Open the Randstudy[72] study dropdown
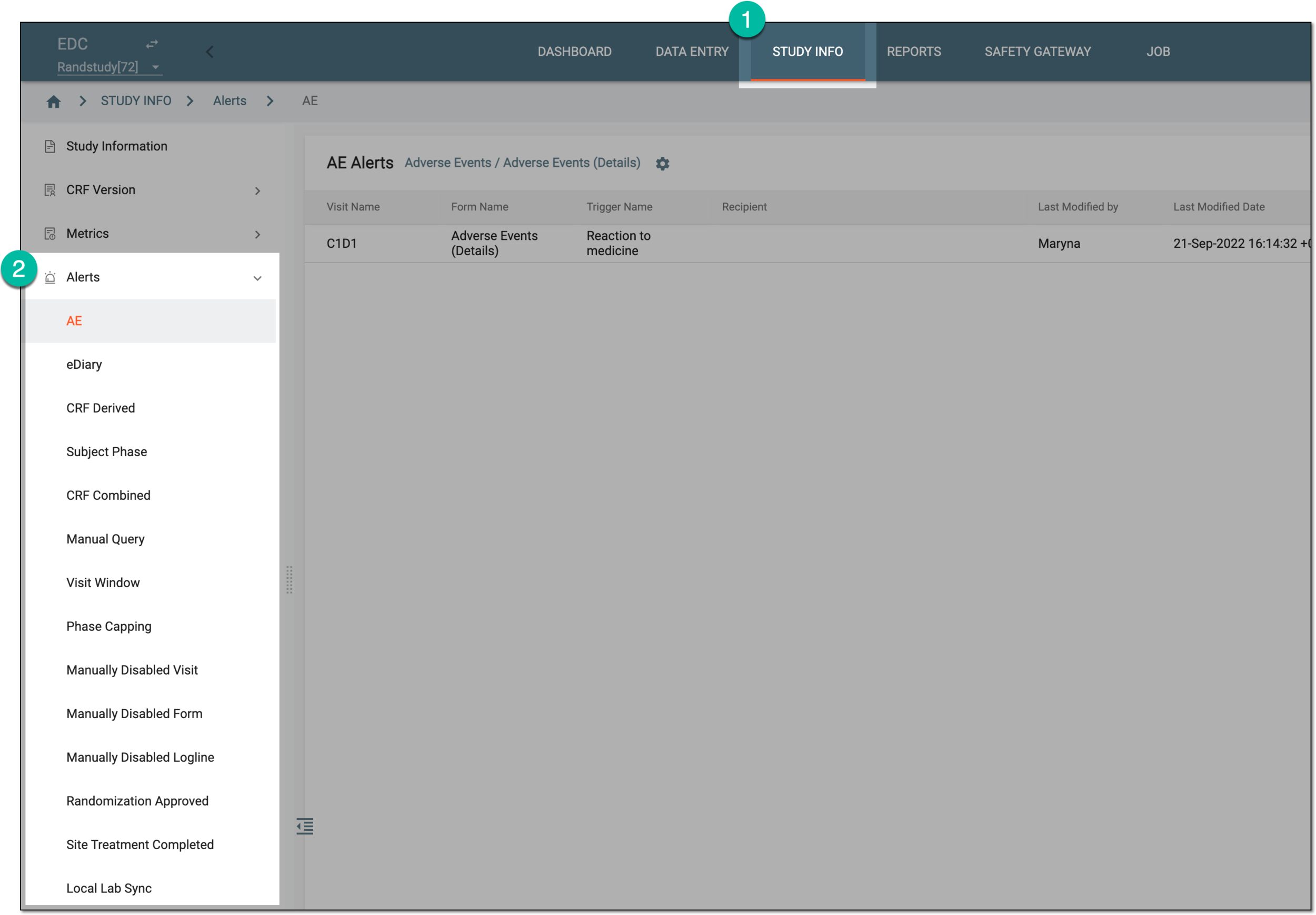The image size is (1316, 915). tap(109, 67)
